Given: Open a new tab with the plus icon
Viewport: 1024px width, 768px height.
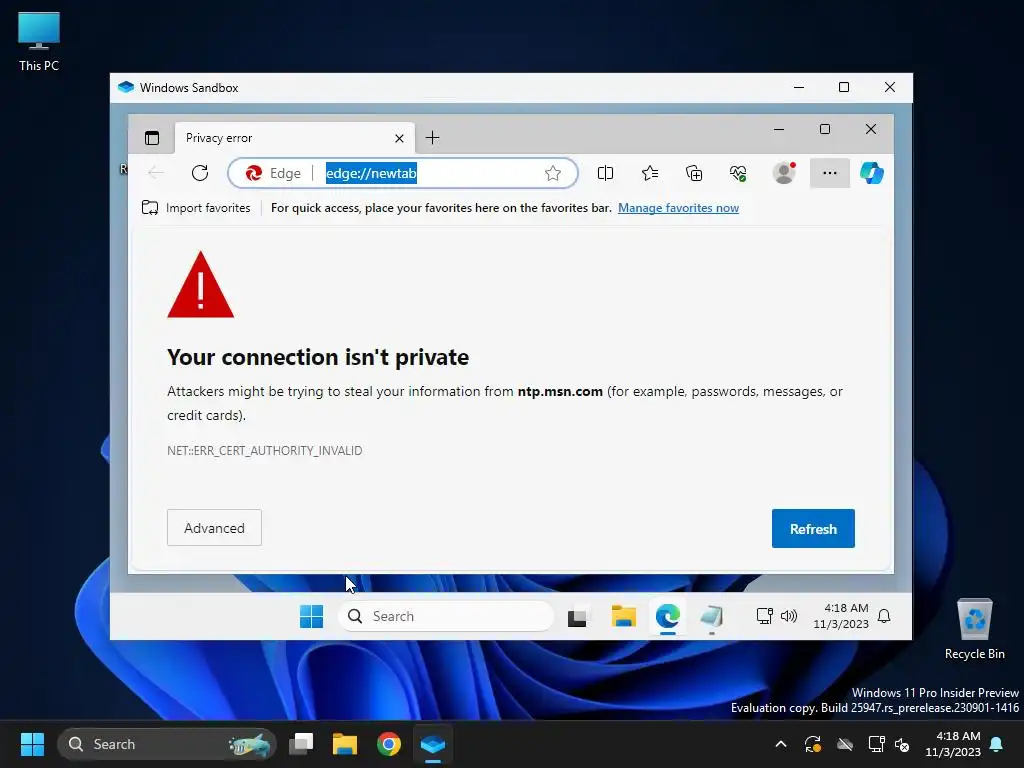Looking at the screenshot, I should (432, 138).
